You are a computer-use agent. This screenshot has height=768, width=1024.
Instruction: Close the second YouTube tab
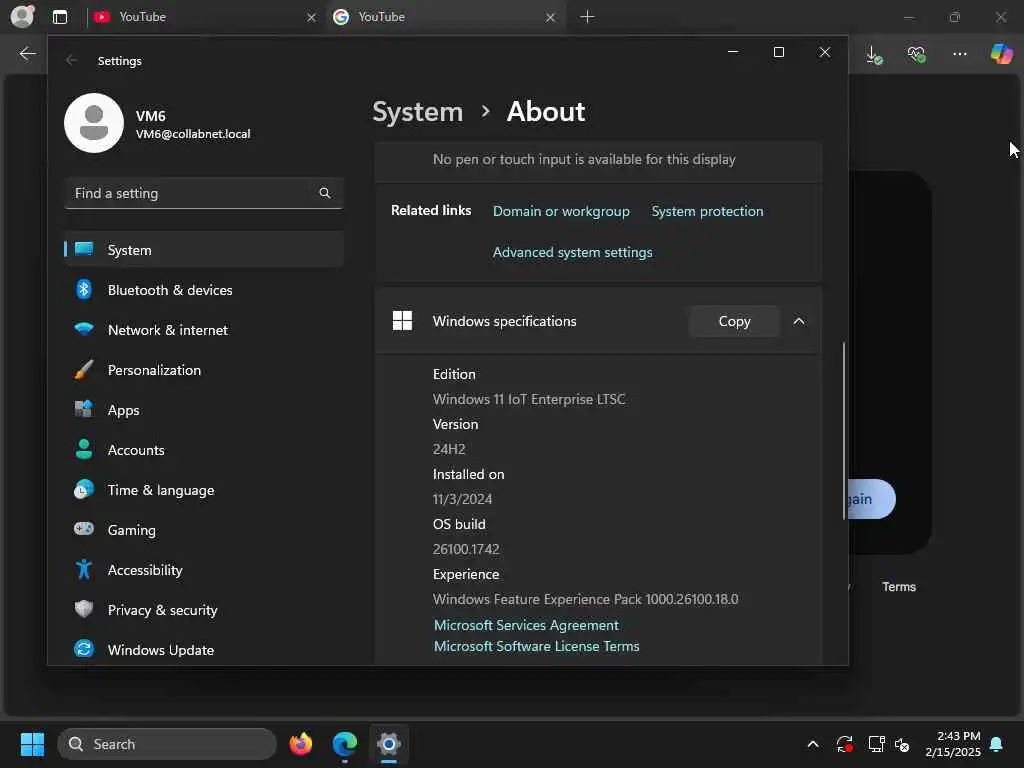tap(551, 17)
